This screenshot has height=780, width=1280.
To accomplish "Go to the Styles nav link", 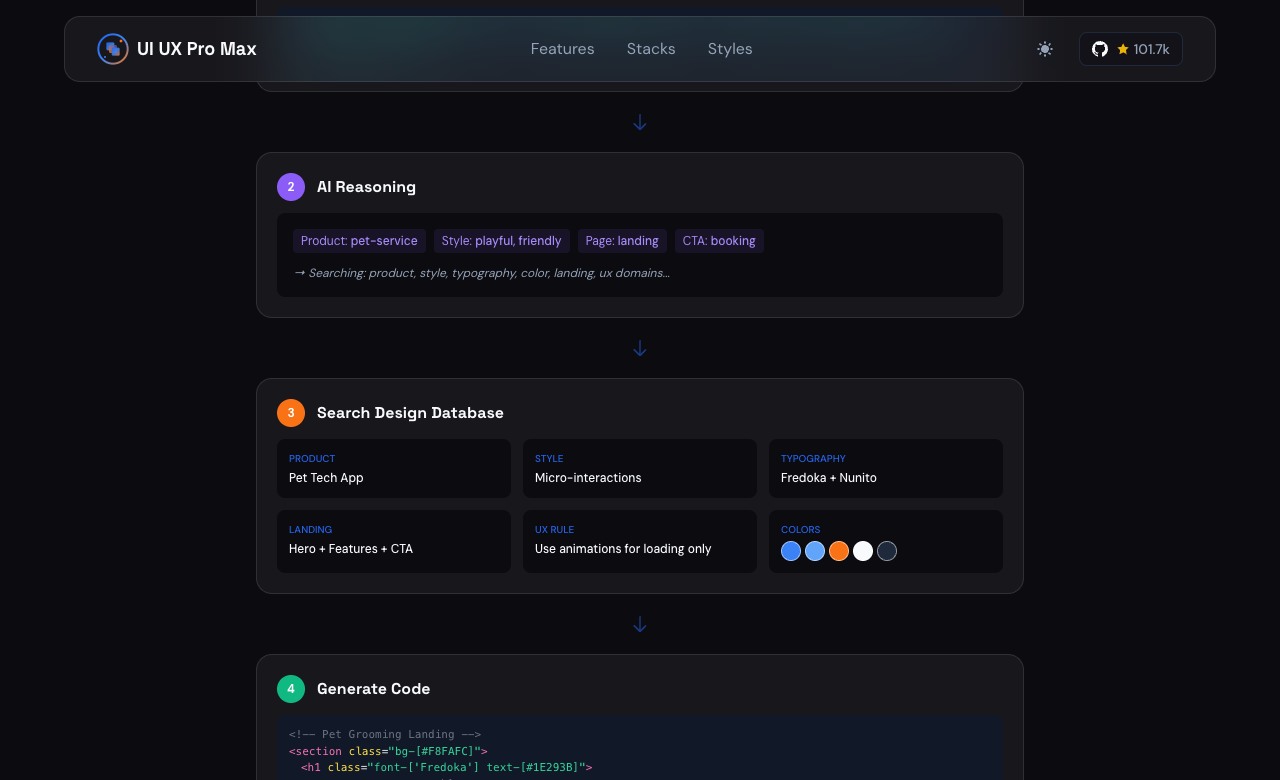I will click(x=730, y=49).
